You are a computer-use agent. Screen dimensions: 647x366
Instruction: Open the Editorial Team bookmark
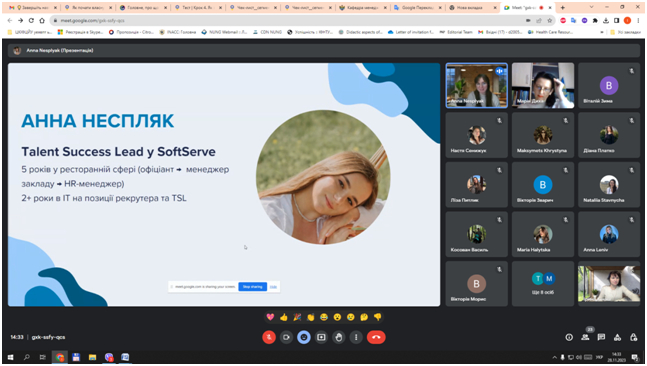[456, 32]
